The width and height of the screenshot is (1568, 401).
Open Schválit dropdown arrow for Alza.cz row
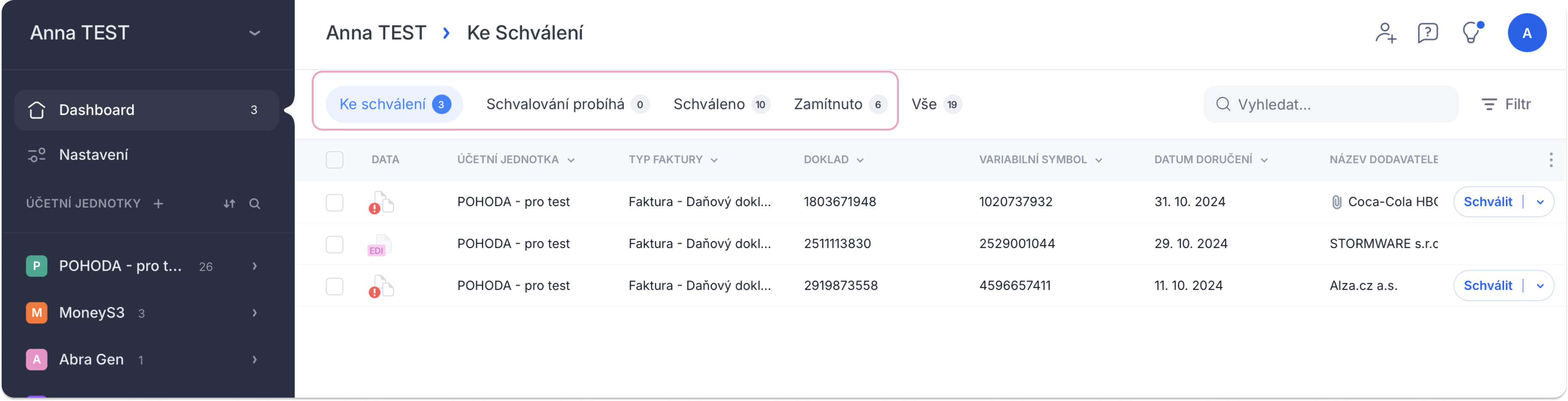click(1539, 286)
